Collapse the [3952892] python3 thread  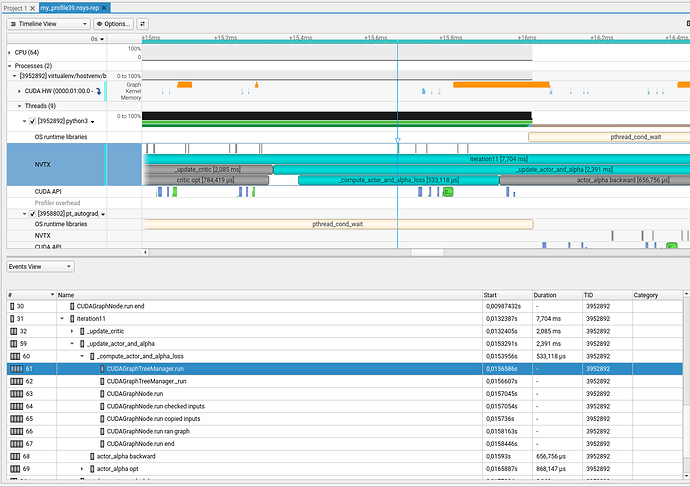point(25,121)
